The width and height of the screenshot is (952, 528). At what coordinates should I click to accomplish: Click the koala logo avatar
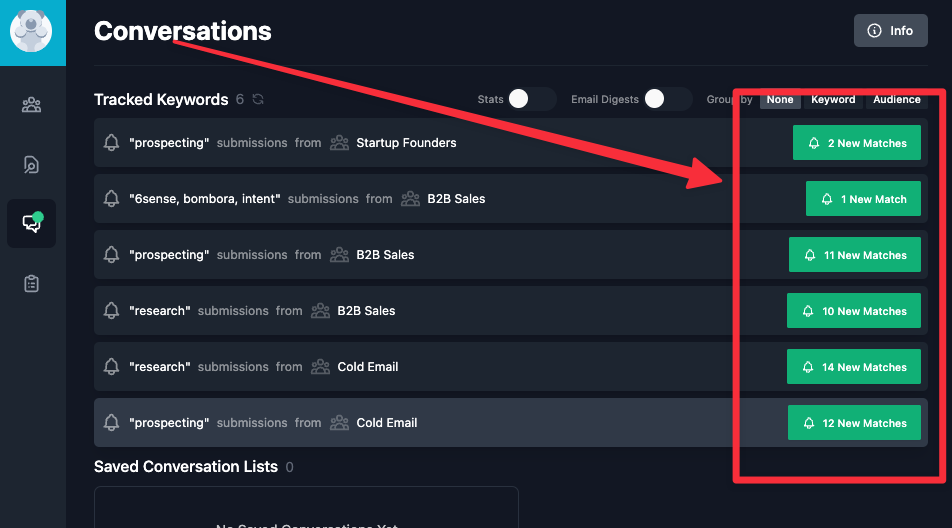coord(31,31)
